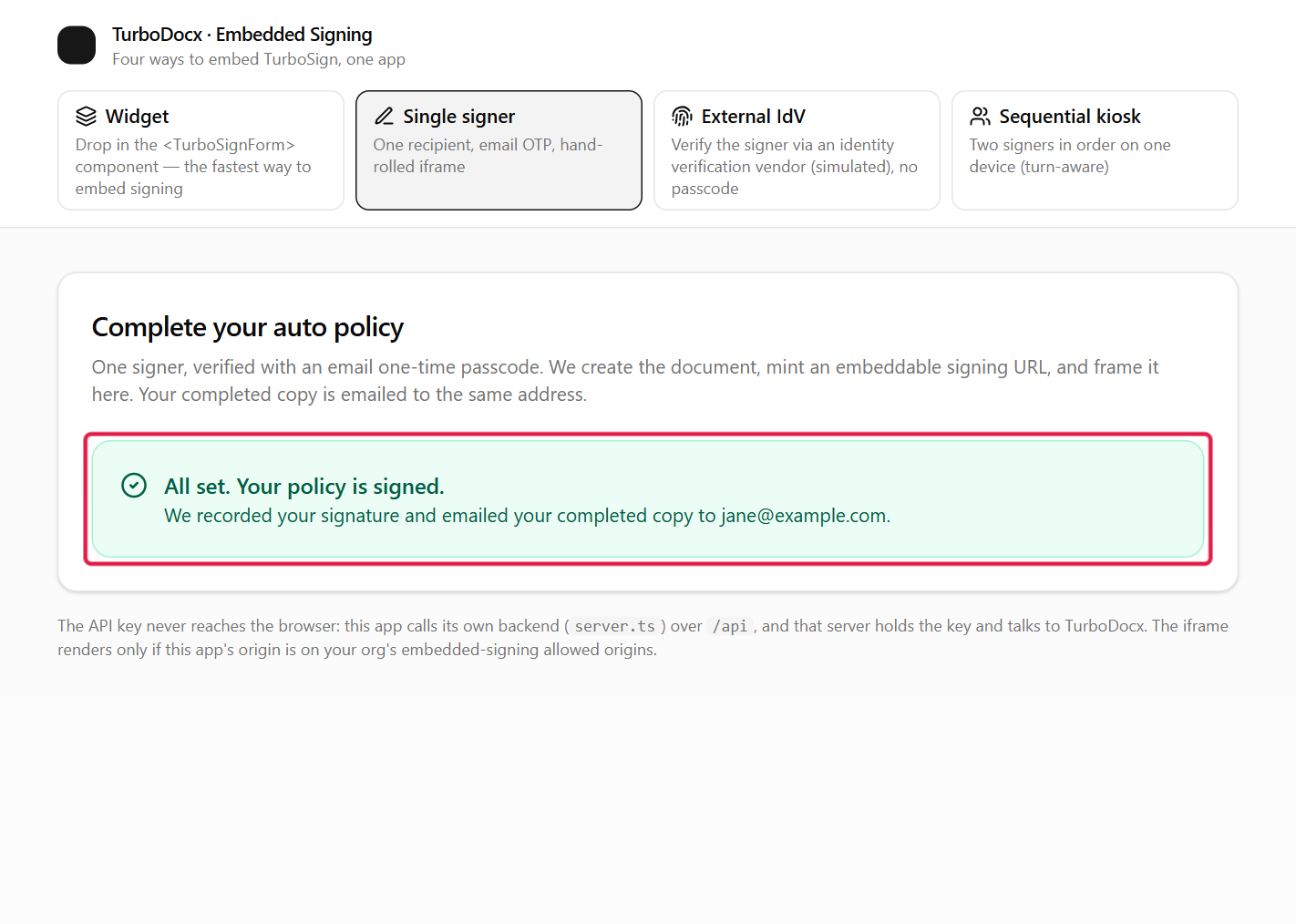
Task: Switch to the External IdV tab
Action: (x=797, y=150)
